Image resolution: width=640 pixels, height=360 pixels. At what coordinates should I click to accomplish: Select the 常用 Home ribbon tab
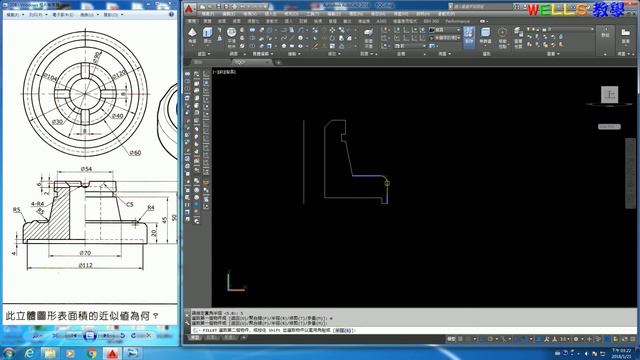192,21
